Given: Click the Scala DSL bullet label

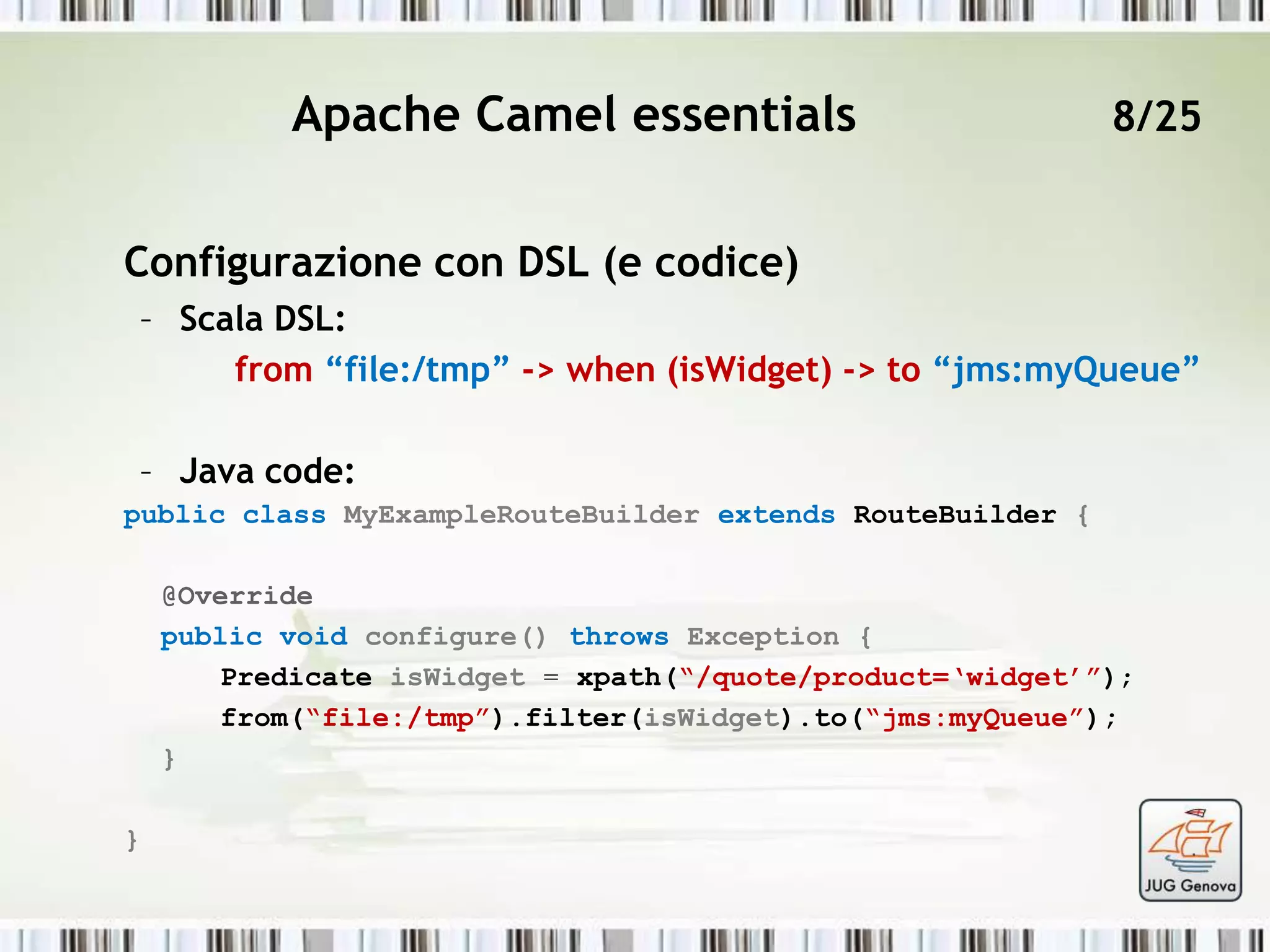Looking at the screenshot, I should click(262, 320).
